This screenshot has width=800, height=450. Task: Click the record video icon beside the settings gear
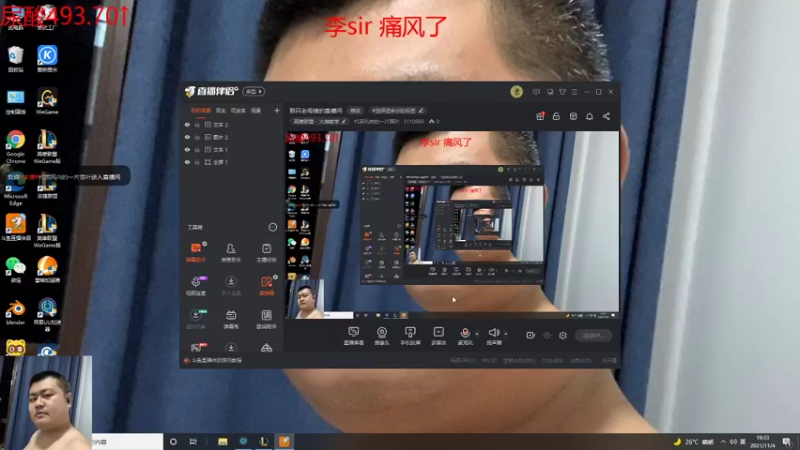point(530,335)
